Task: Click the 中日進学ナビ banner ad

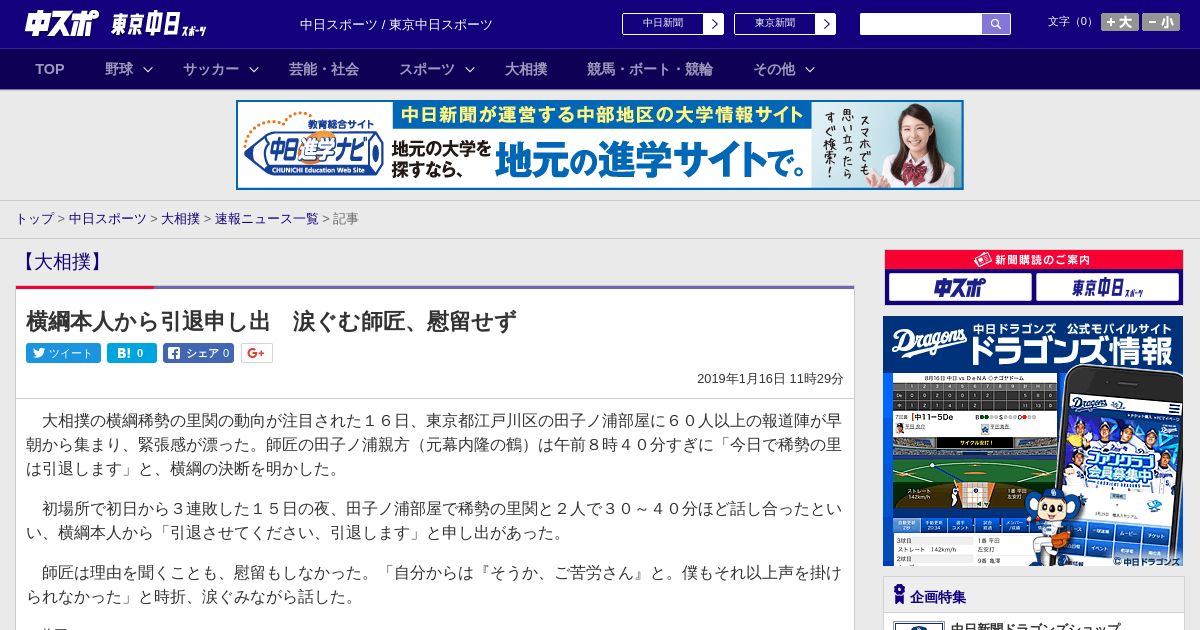Action: click(600, 145)
